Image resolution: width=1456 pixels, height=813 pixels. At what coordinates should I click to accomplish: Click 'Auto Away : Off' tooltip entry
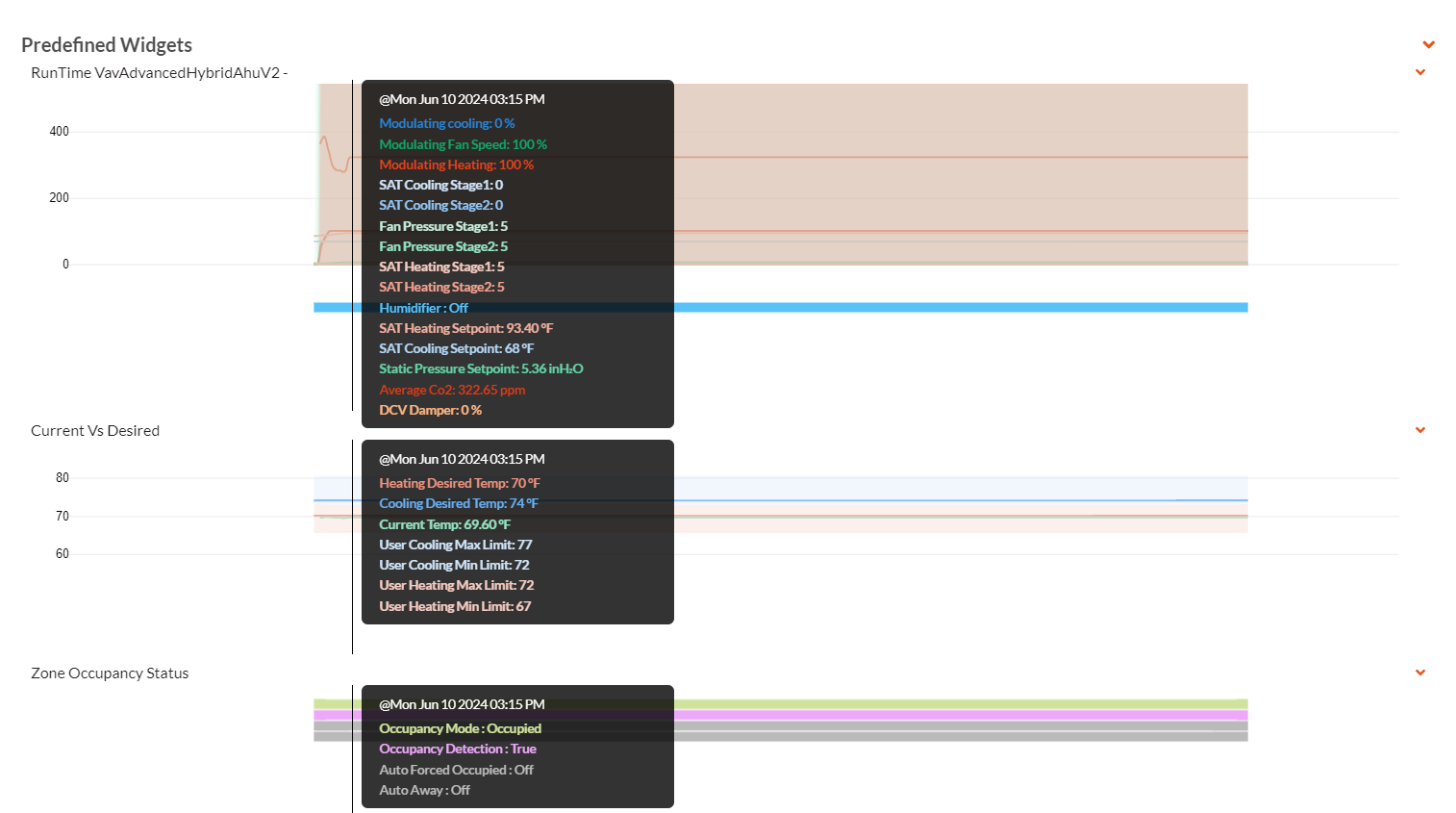[424, 790]
